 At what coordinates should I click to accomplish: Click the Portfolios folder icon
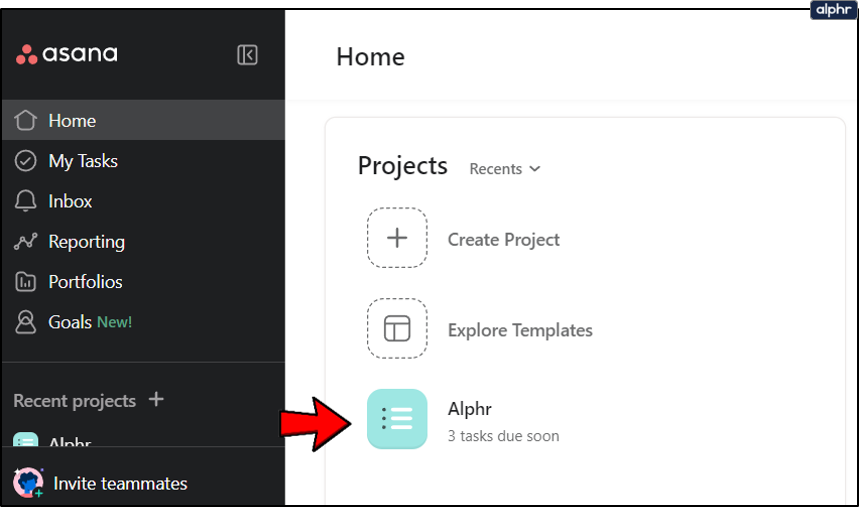click(x=27, y=282)
